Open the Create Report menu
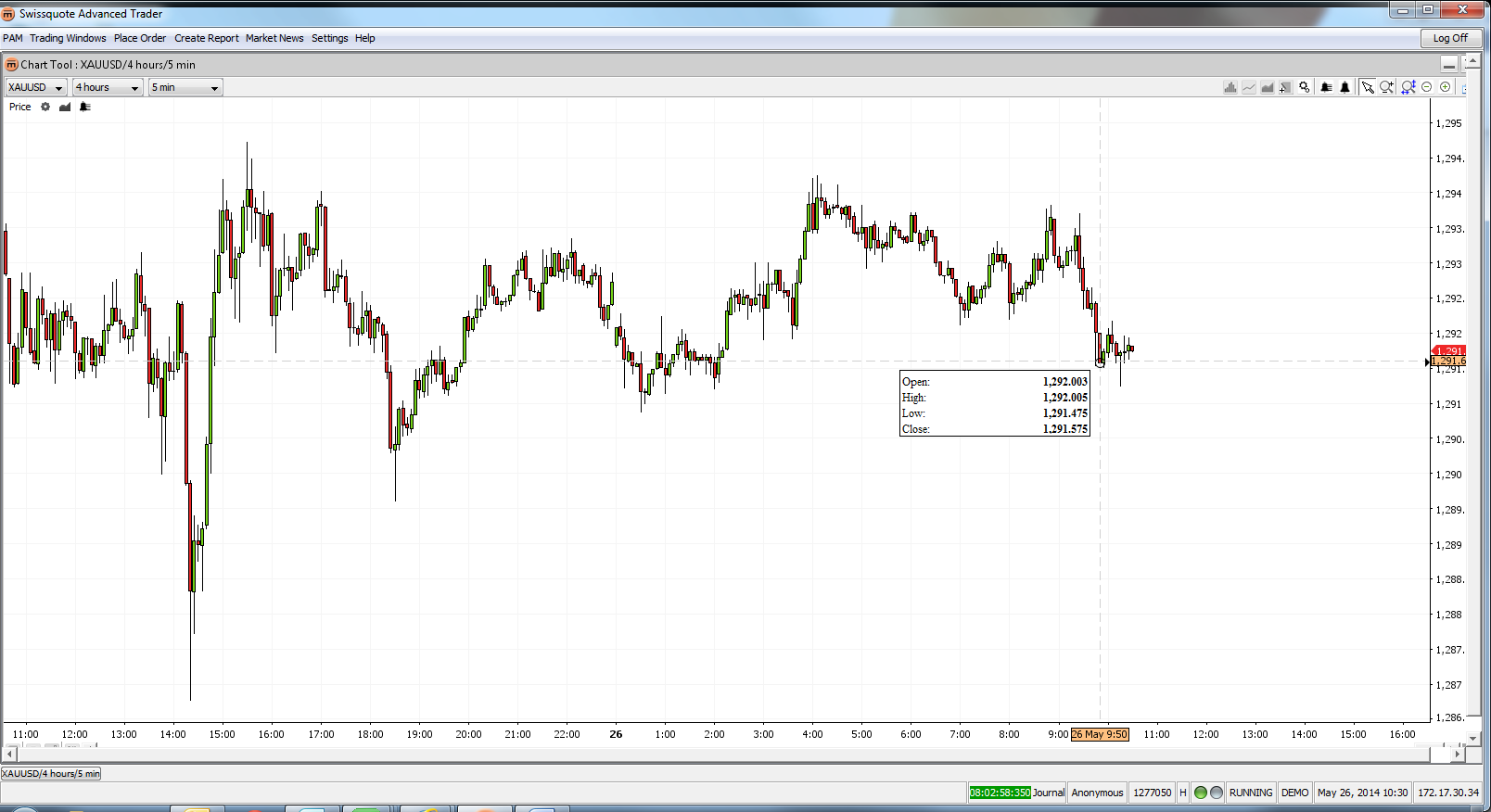Screen dimensions: 1491x812 coord(207,38)
